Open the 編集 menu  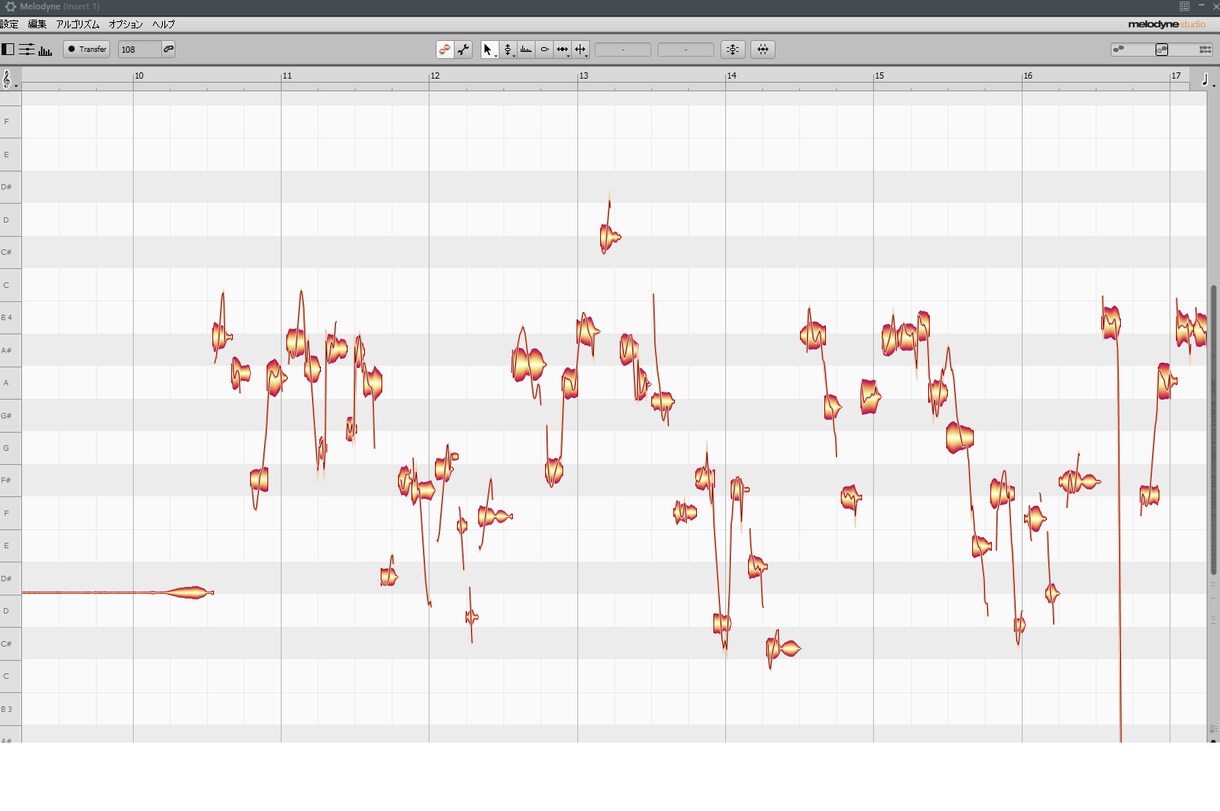[x=37, y=24]
